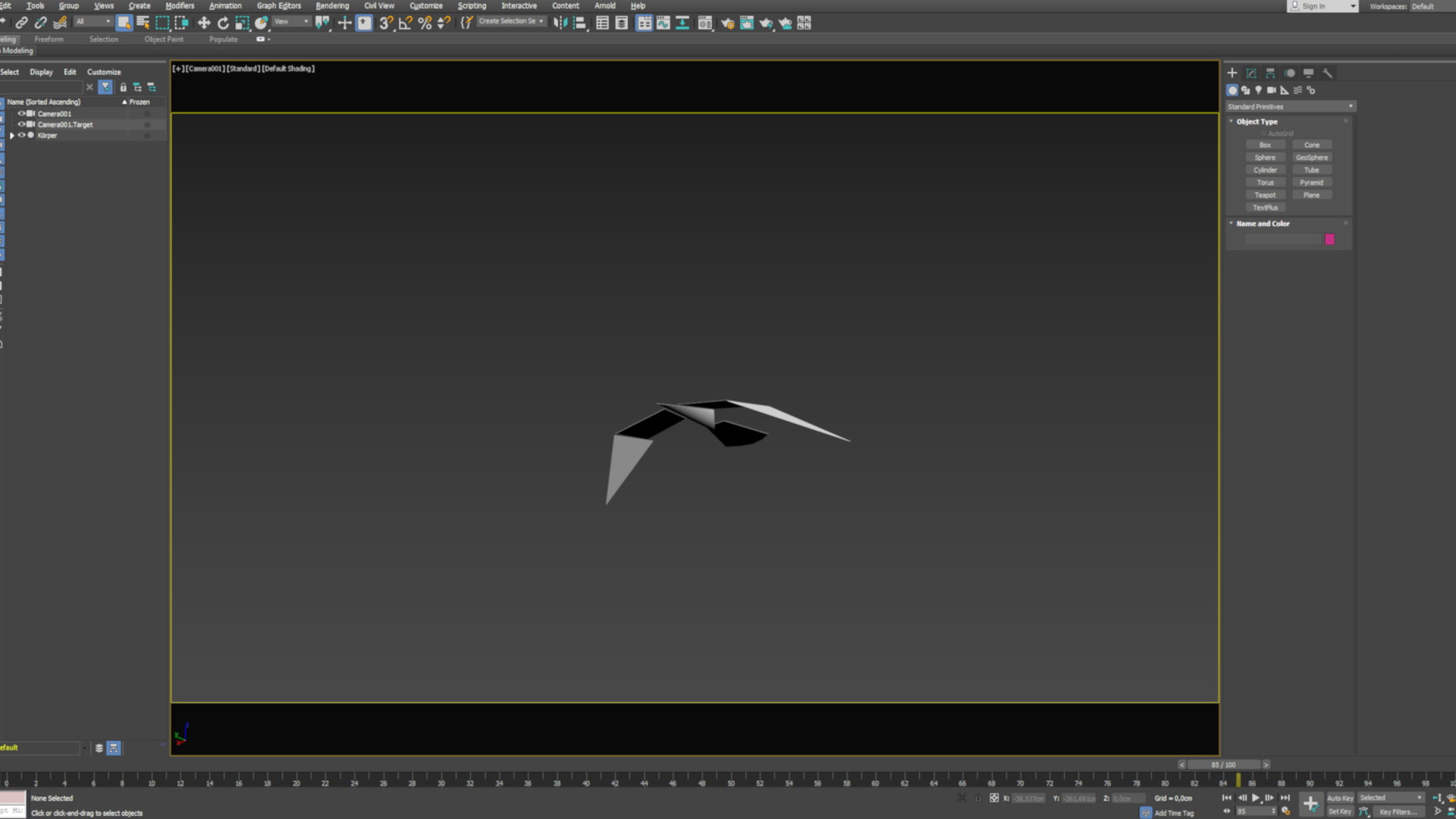Click the Mirror tool icon
The image size is (1456, 819).
[x=560, y=23]
